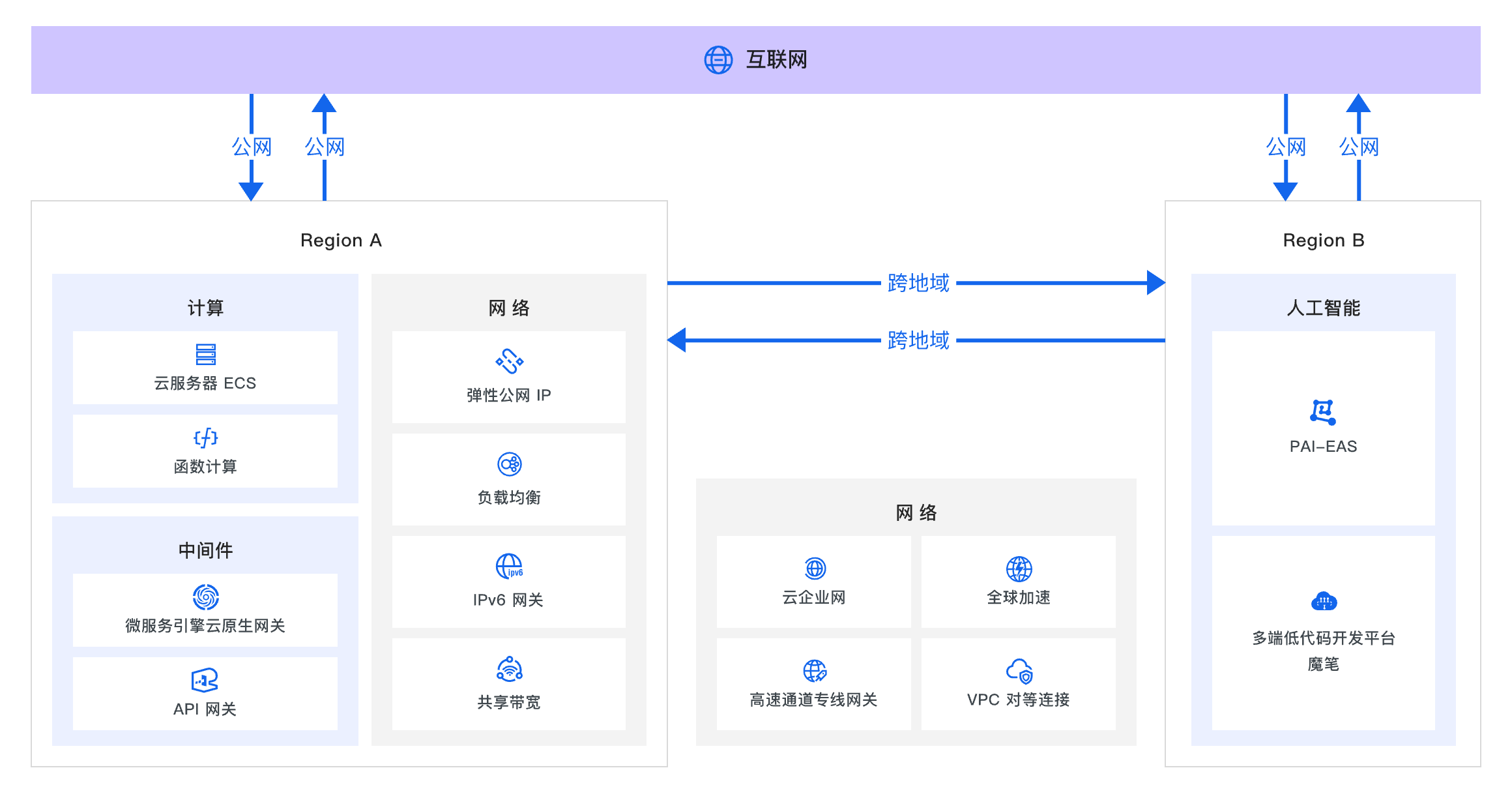This screenshot has height=798, width=1512.
Task: Click the 公网 label above Region A
Action: [x=254, y=147]
